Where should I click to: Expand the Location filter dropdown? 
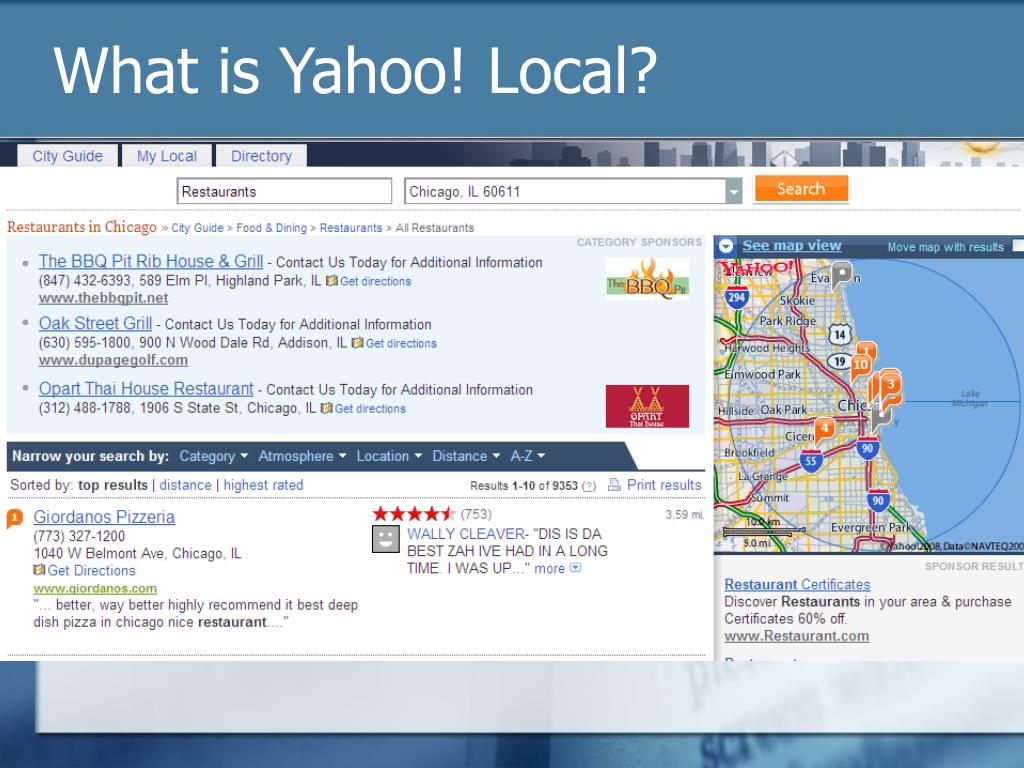coord(389,456)
